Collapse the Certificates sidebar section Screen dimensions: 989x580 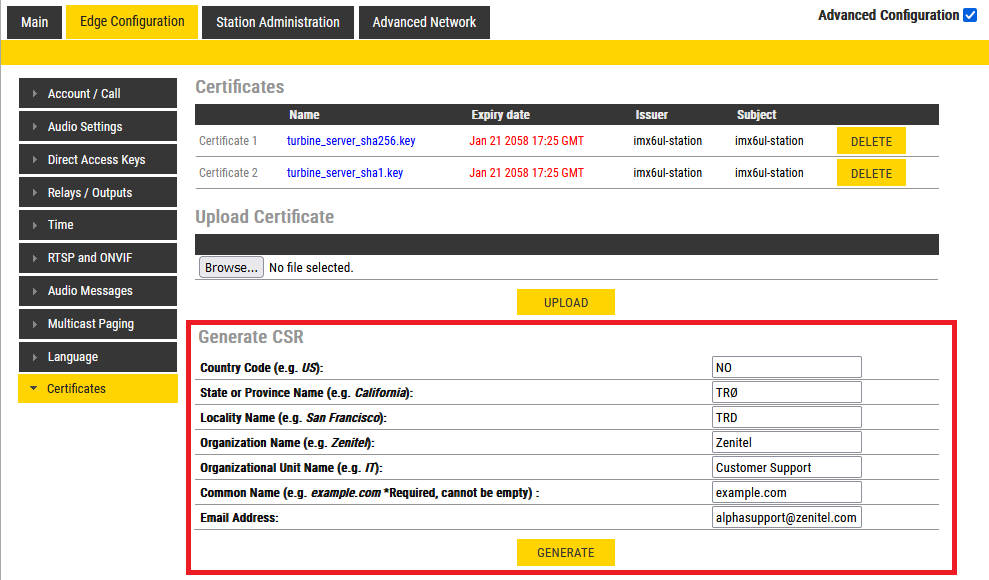97,389
